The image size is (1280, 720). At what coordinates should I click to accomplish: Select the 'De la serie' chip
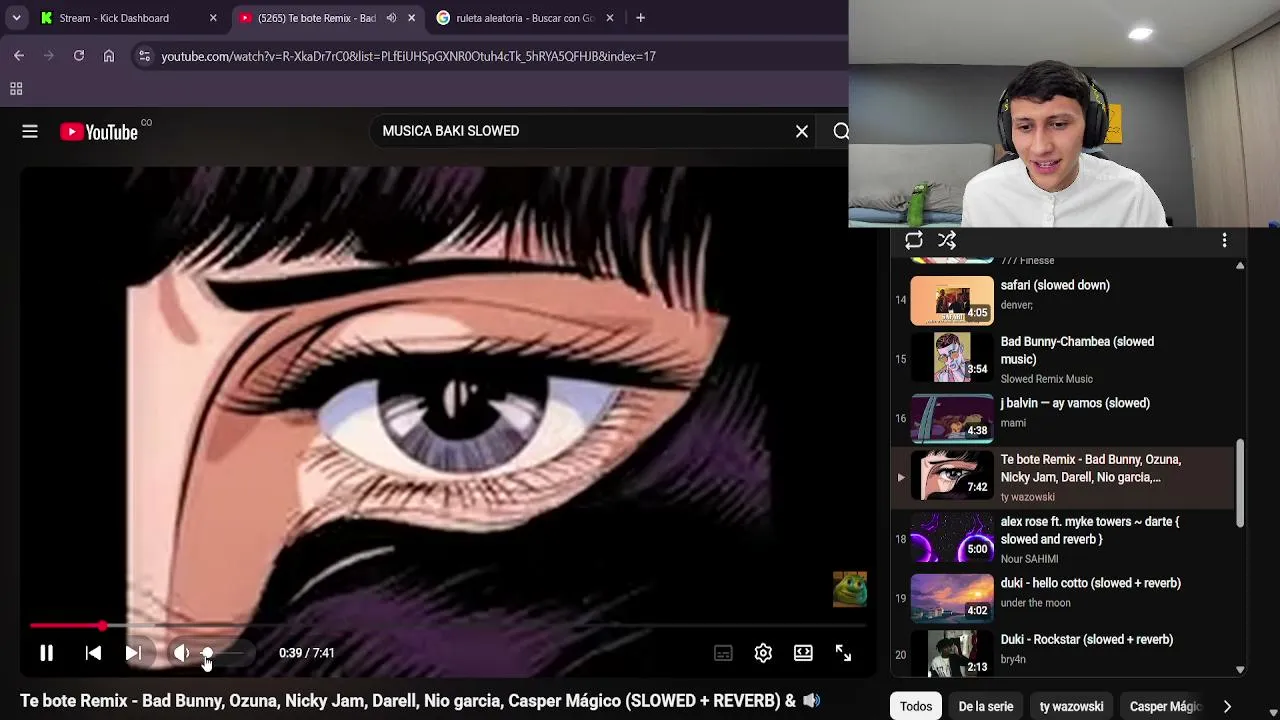pos(986,706)
